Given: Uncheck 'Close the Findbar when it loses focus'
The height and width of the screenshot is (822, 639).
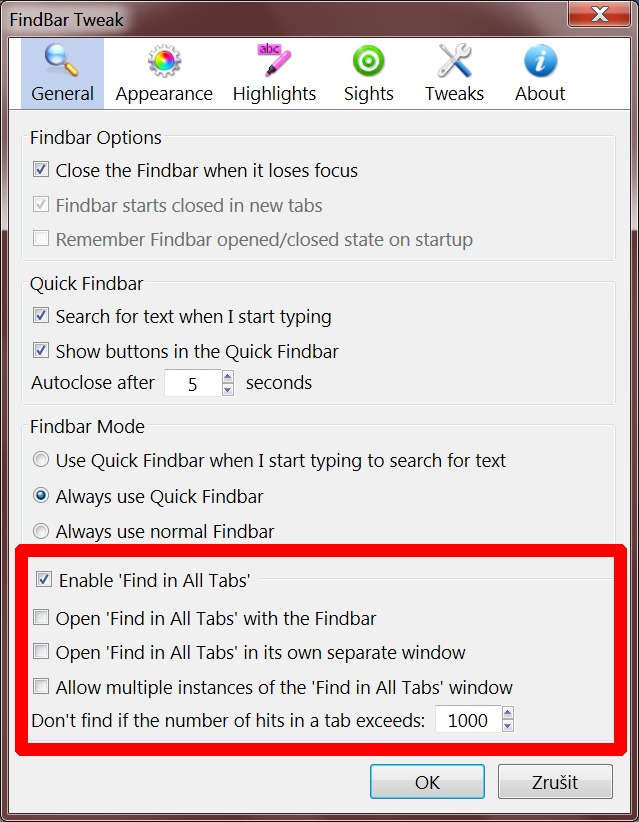Looking at the screenshot, I should pos(41,170).
